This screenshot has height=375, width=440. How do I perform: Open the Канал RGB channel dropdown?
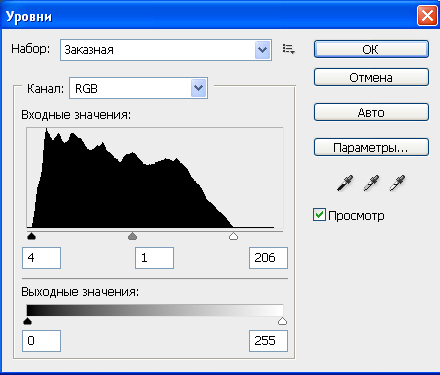(138, 88)
